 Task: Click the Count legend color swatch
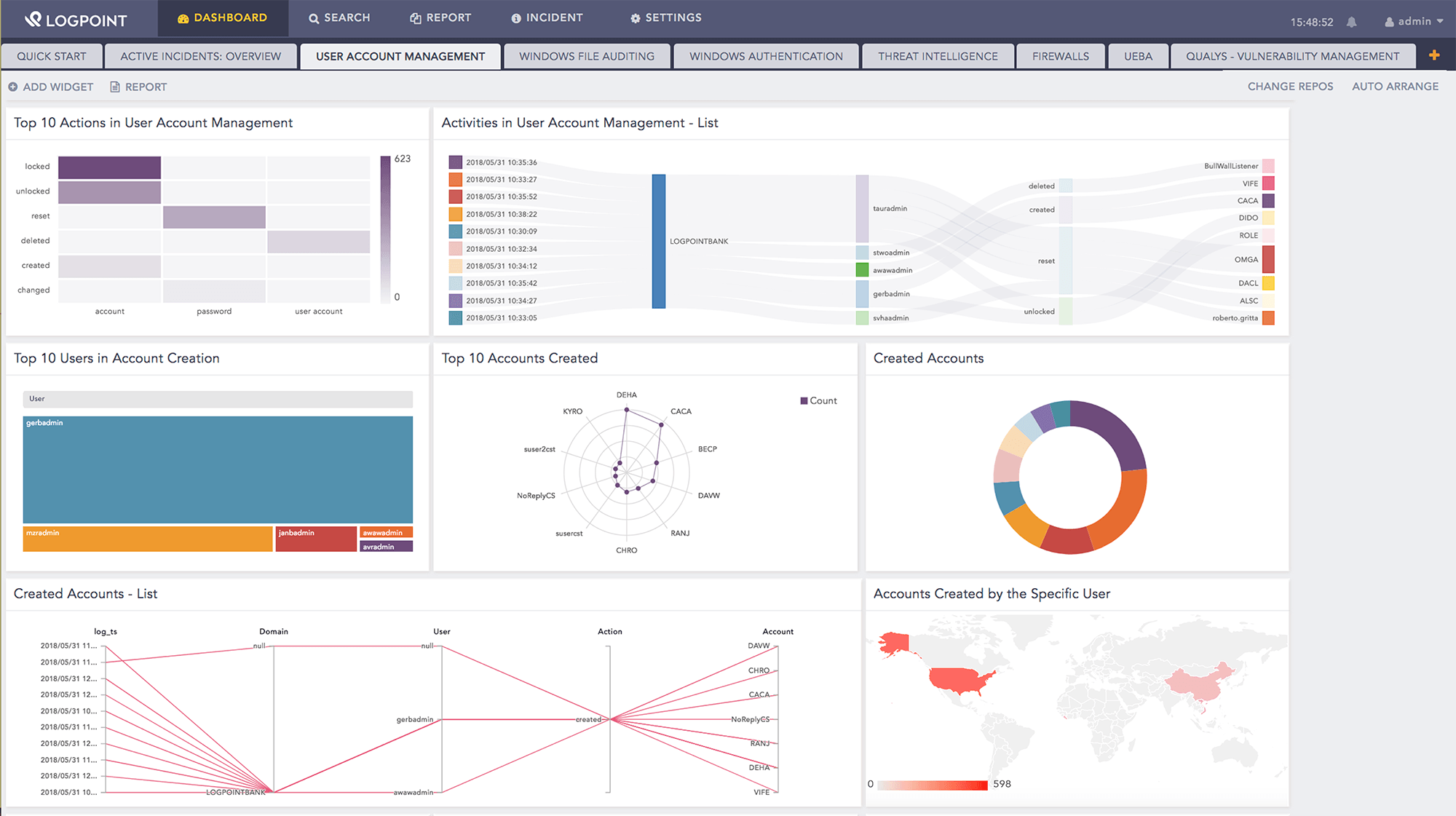[803, 400]
